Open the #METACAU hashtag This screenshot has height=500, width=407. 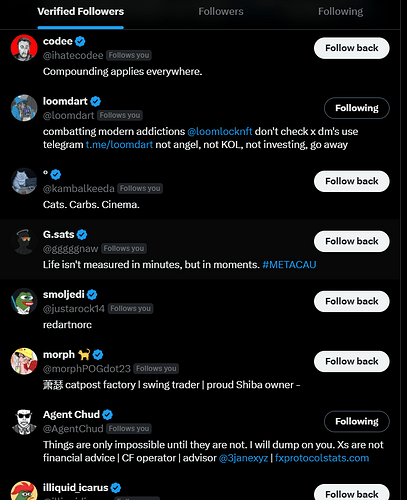(289, 265)
